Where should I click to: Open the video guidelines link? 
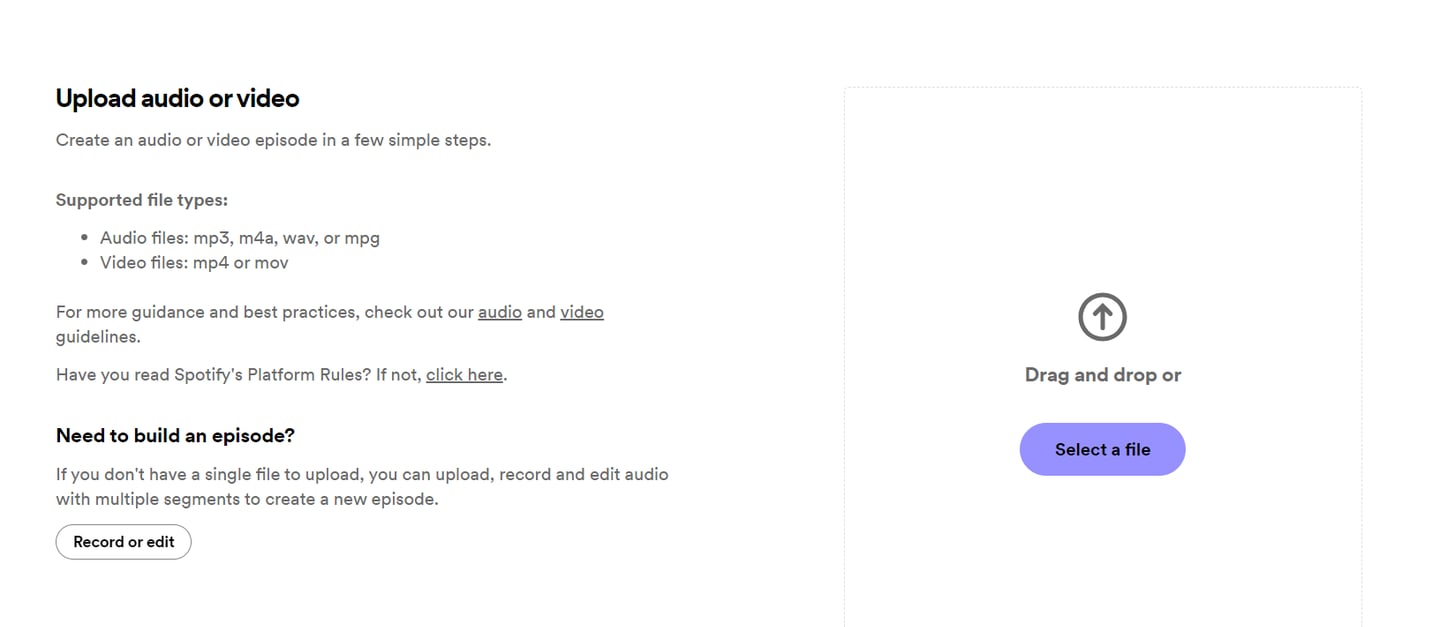(582, 312)
